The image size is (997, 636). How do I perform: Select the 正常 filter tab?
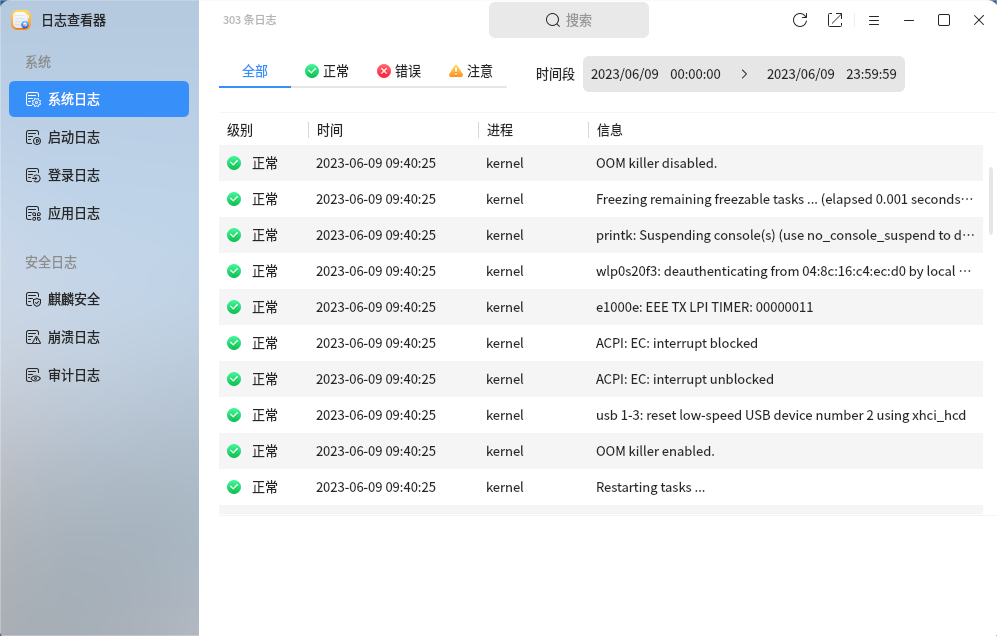327,71
